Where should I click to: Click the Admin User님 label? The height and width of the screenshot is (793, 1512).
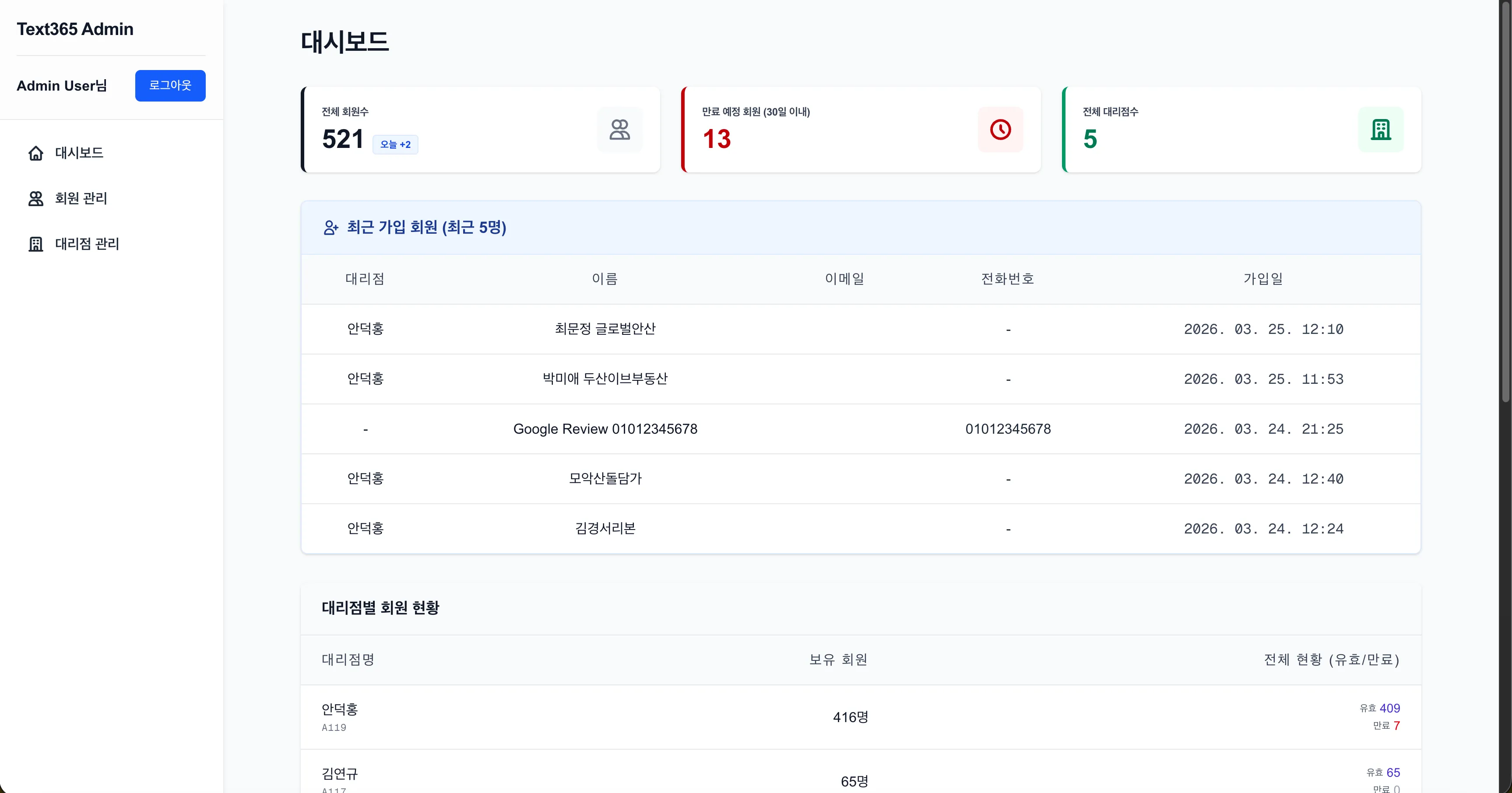(62, 86)
